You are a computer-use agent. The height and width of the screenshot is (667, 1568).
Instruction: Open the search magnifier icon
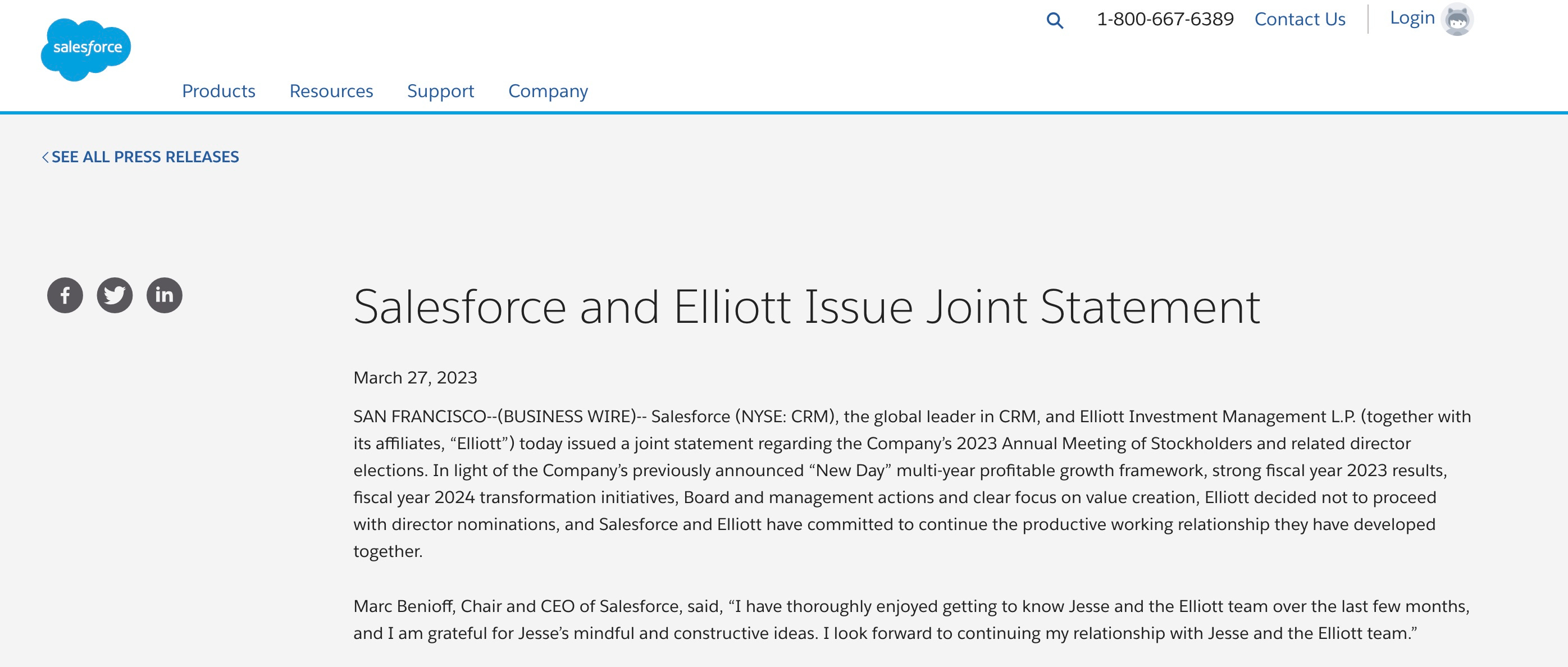[x=1055, y=21]
